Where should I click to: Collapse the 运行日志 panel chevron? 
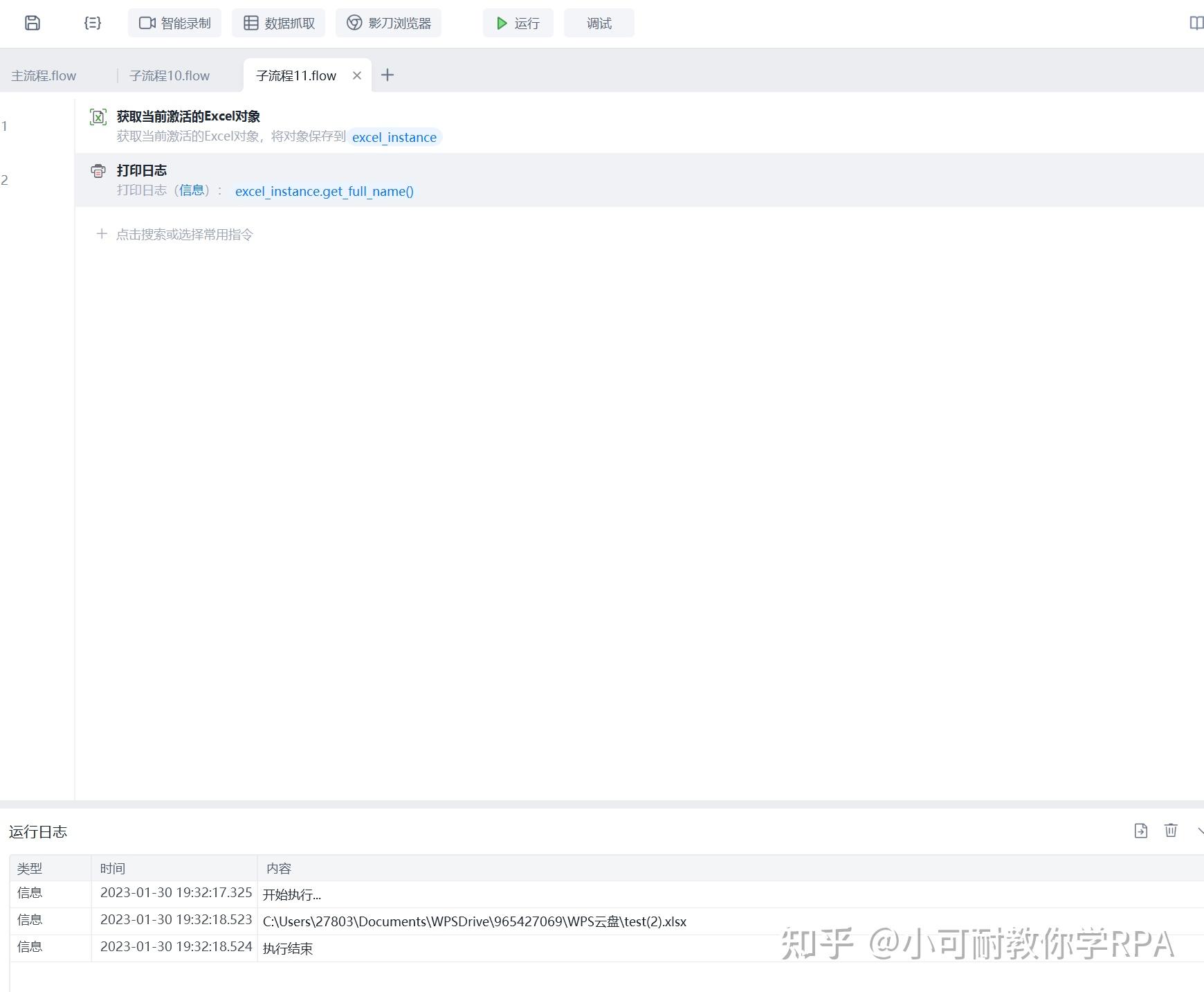click(1200, 830)
